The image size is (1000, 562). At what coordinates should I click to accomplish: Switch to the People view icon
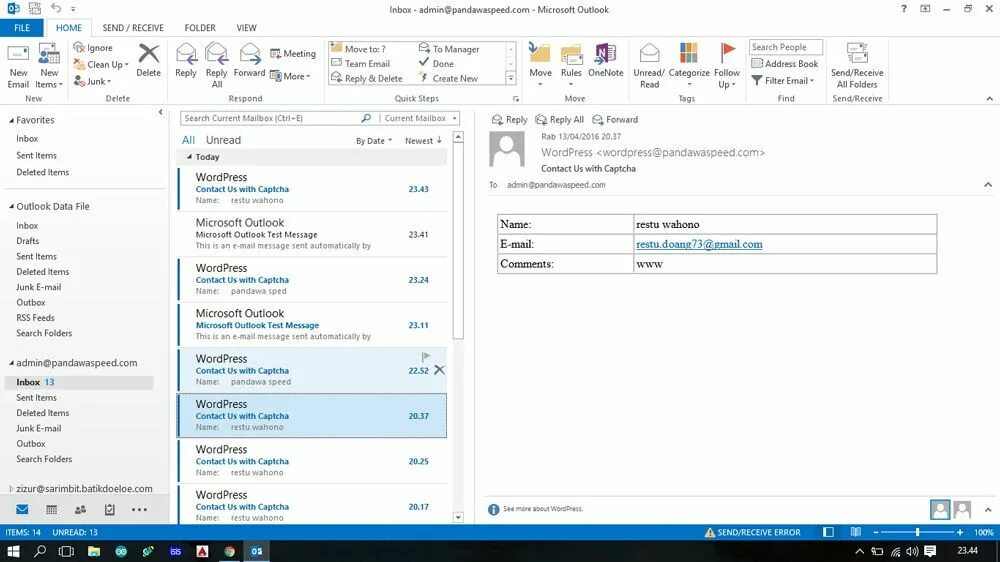[x=80, y=509]
